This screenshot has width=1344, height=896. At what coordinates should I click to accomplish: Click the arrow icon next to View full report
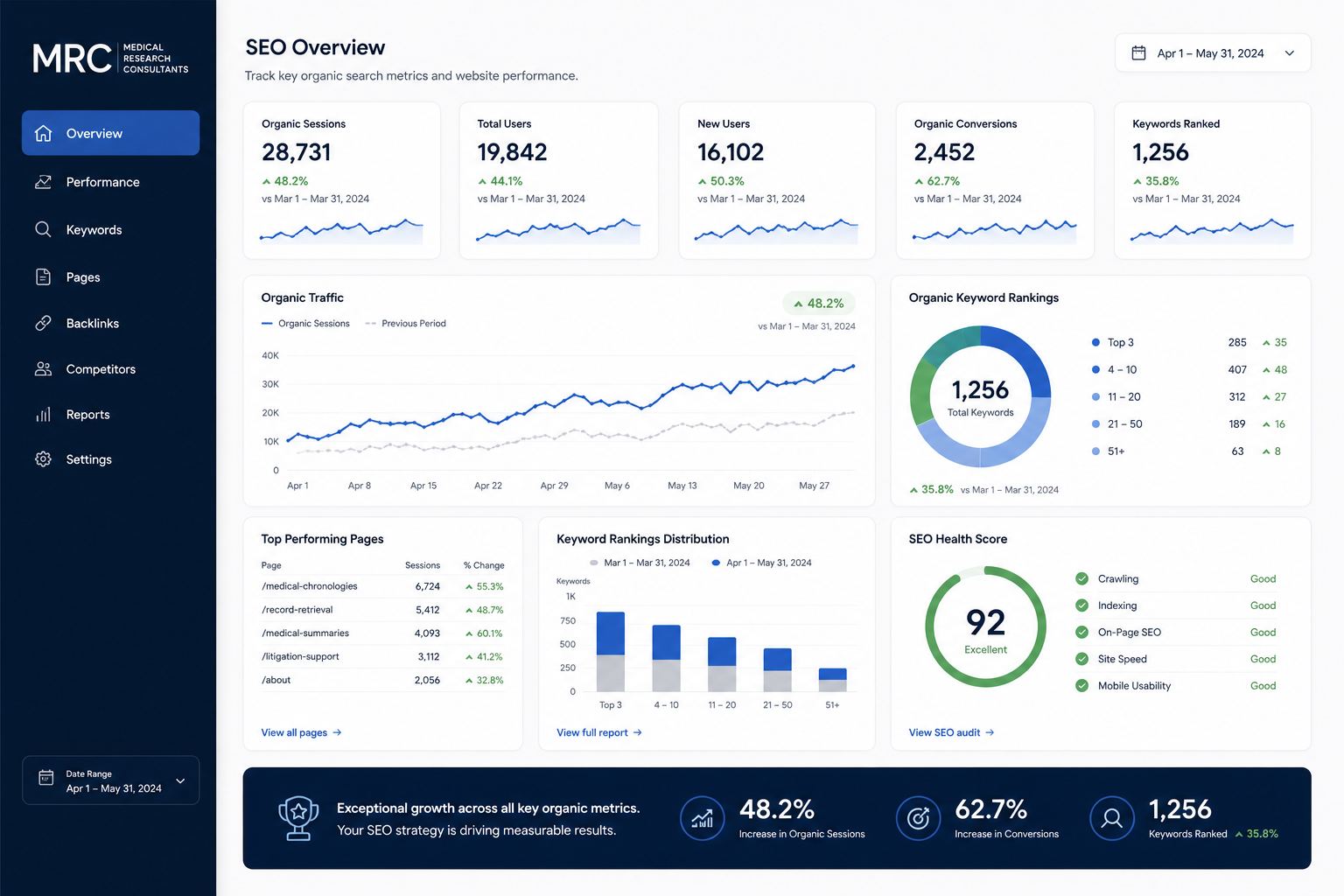tap(637, 732)
